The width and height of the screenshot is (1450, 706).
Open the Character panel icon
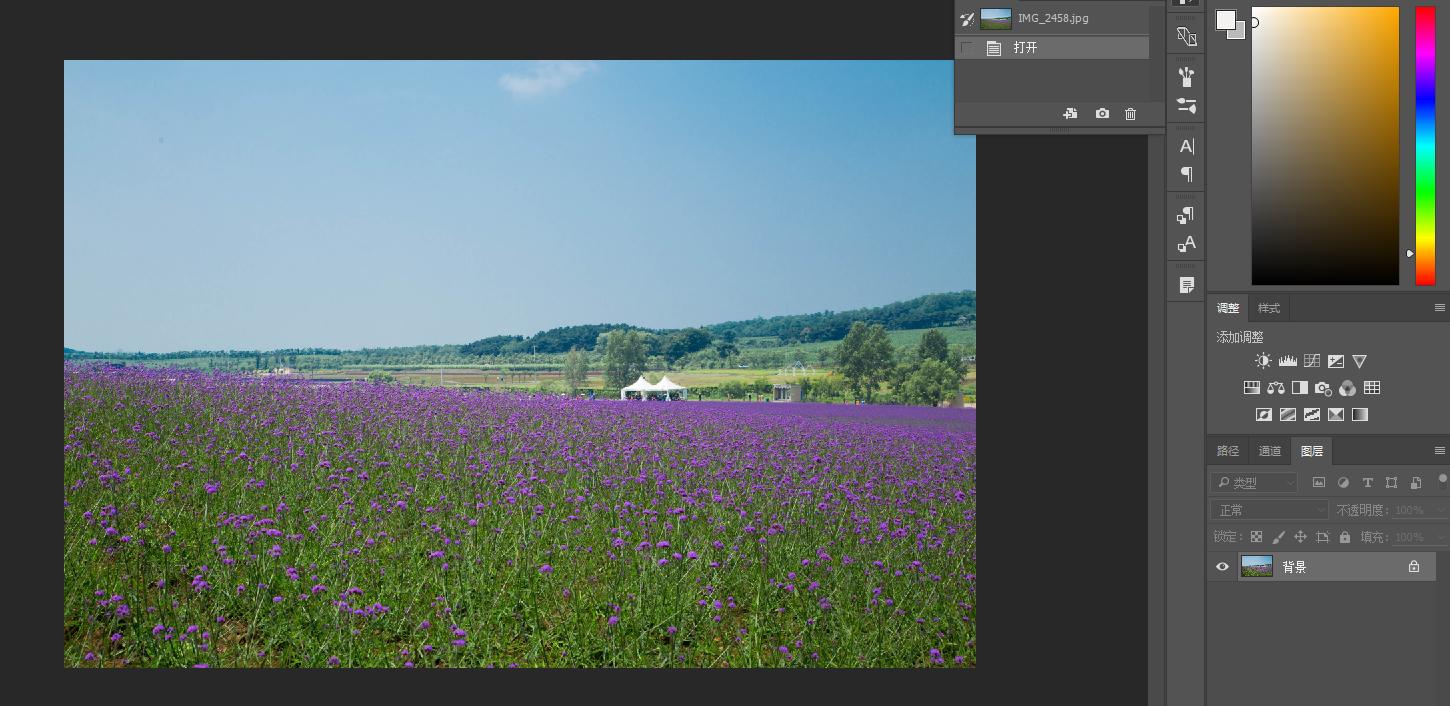pyautogui.click(x=1186, y=146)
